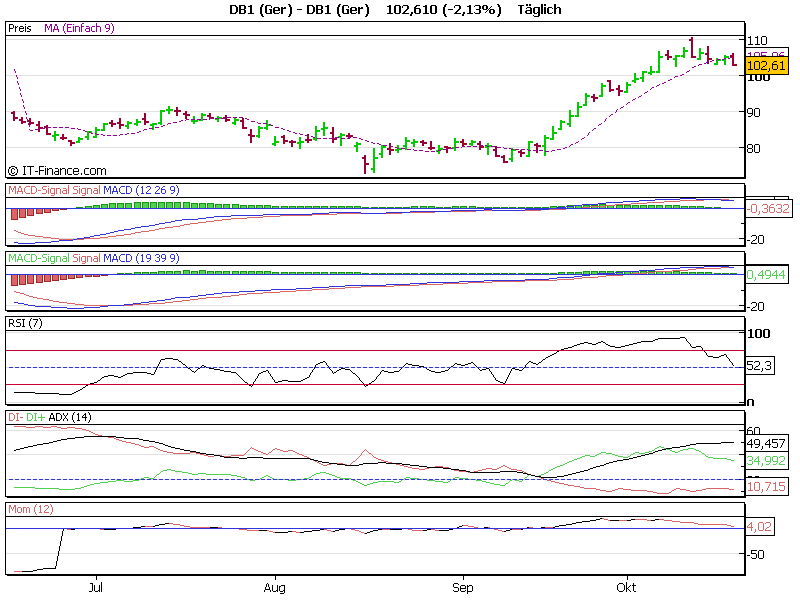Select the 'ADX (14)' indicator label

(70, 417)
